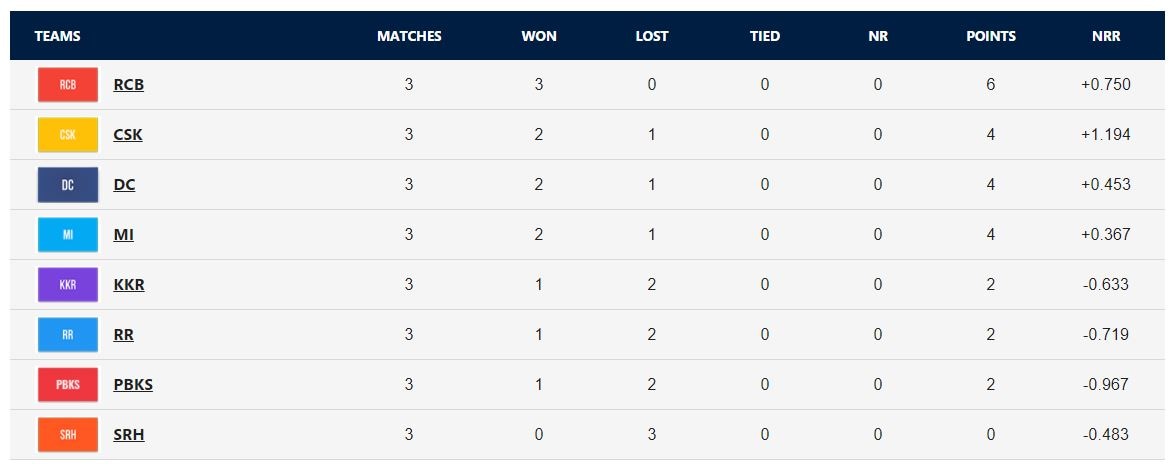The width and height of the screenshot is (1176, 473).
Task: Click RCB's NRR value +0.750
Action: [1106, 85]
